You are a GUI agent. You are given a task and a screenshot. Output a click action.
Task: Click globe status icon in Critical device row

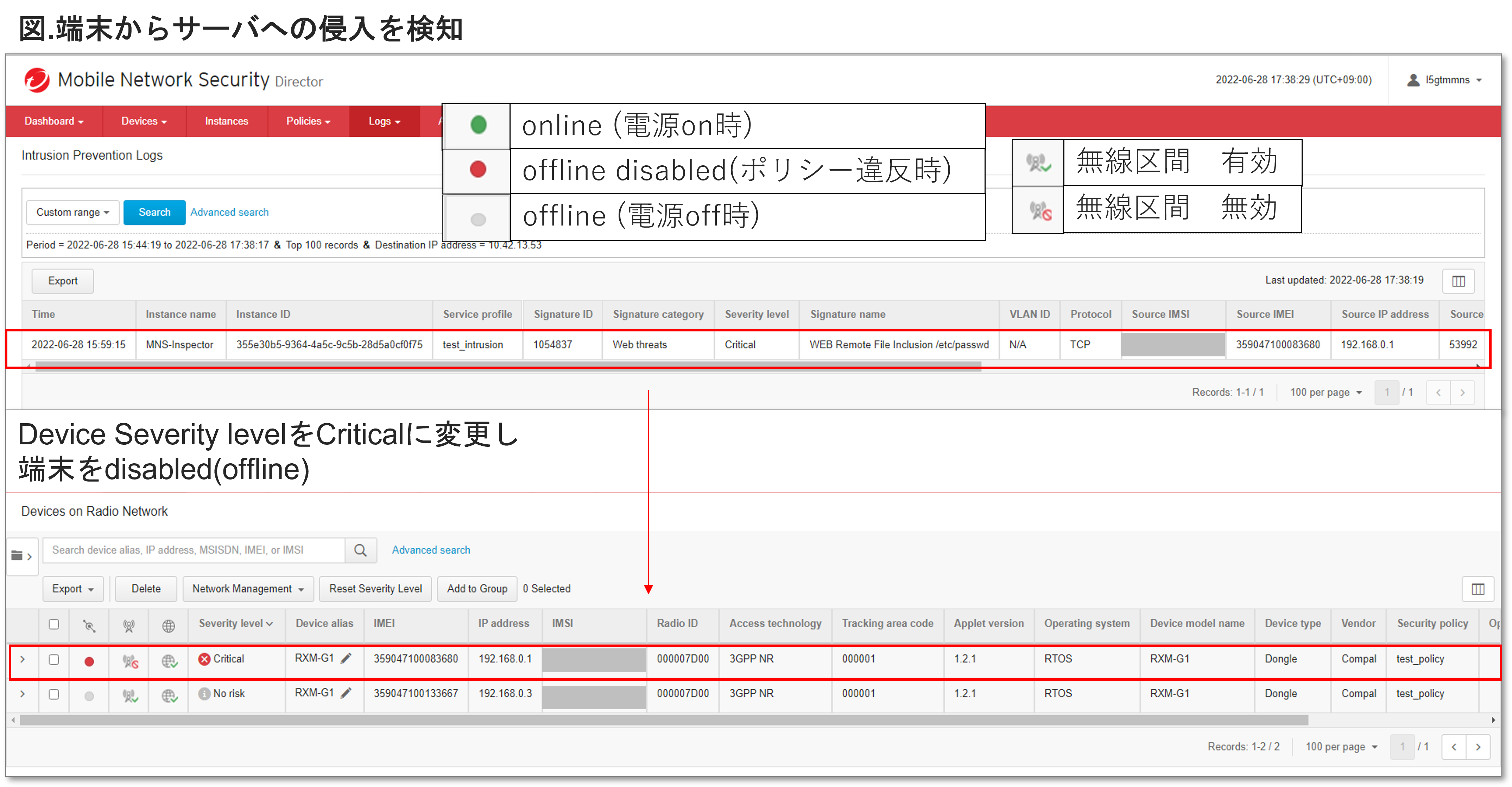click(x=170, y=661)
